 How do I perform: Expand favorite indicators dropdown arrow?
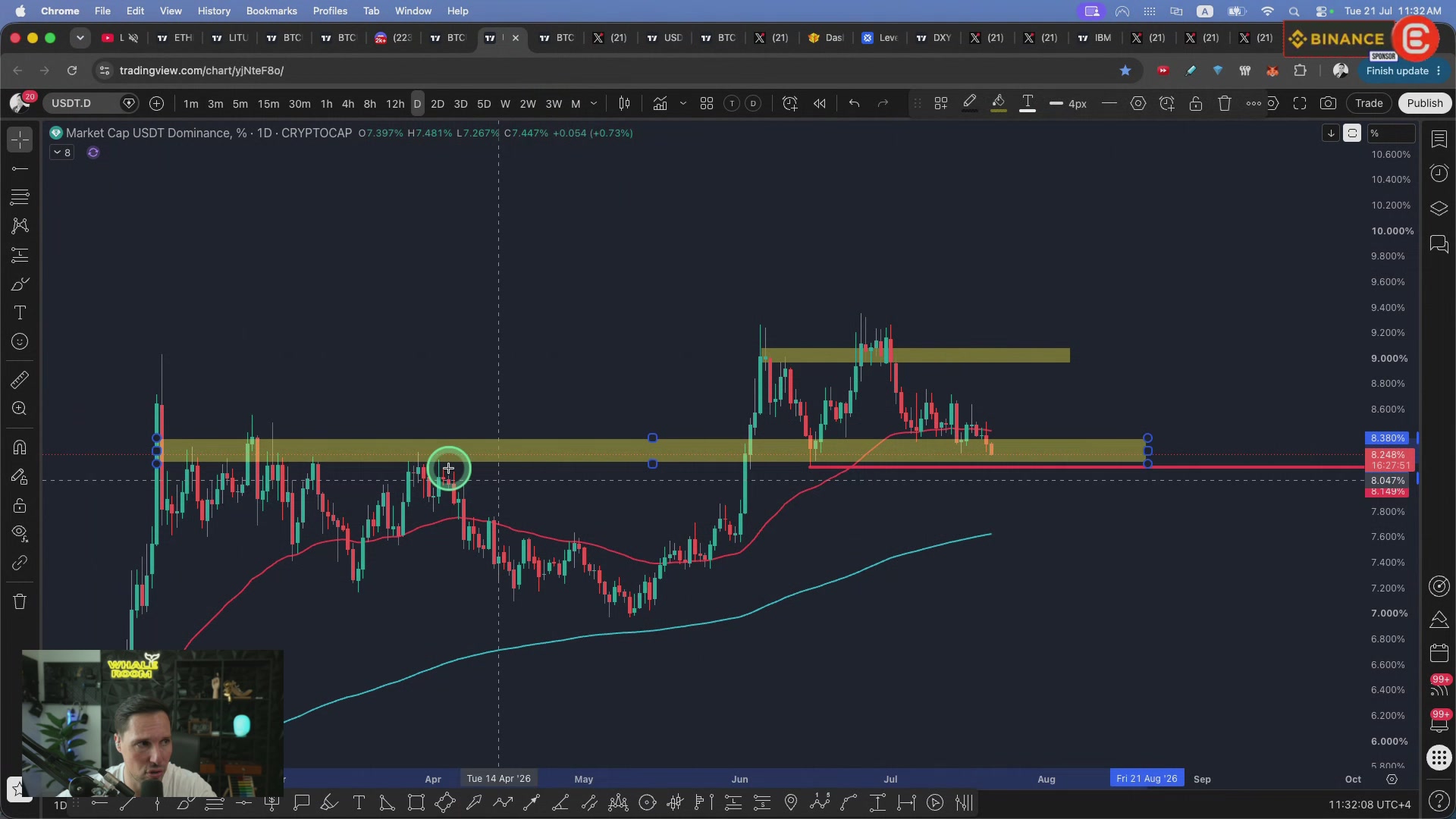click(x=683, y=104)
